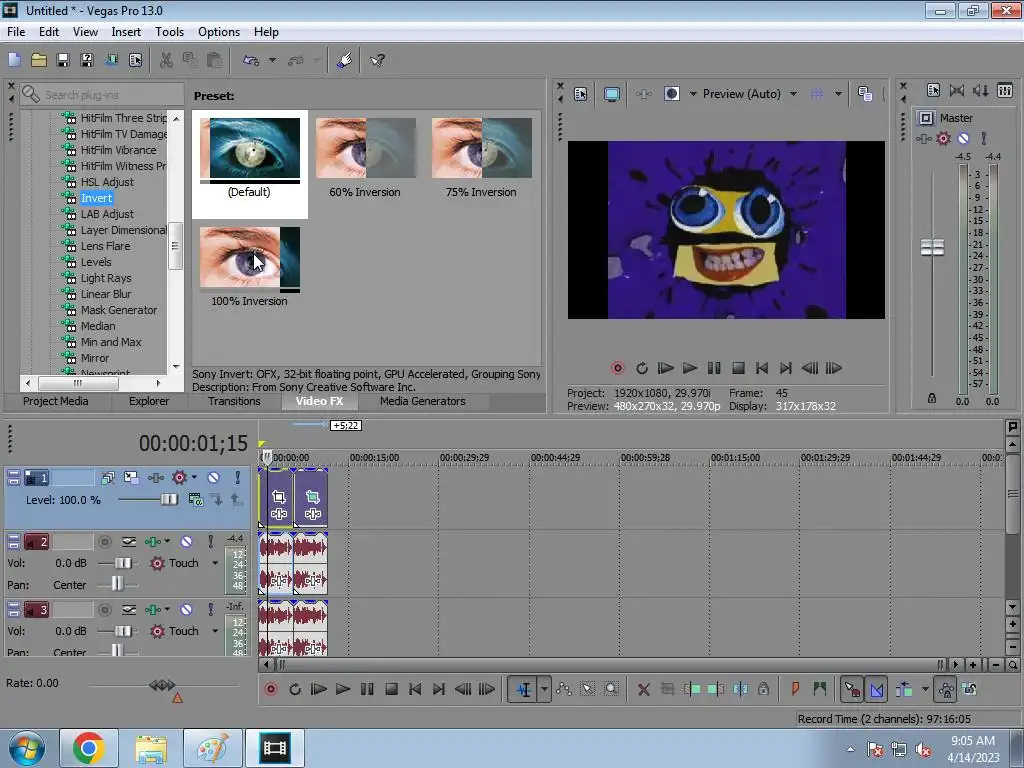Switch to the Media Generators tab
The height and width of the screenshot is (768, 1024).
423,402
